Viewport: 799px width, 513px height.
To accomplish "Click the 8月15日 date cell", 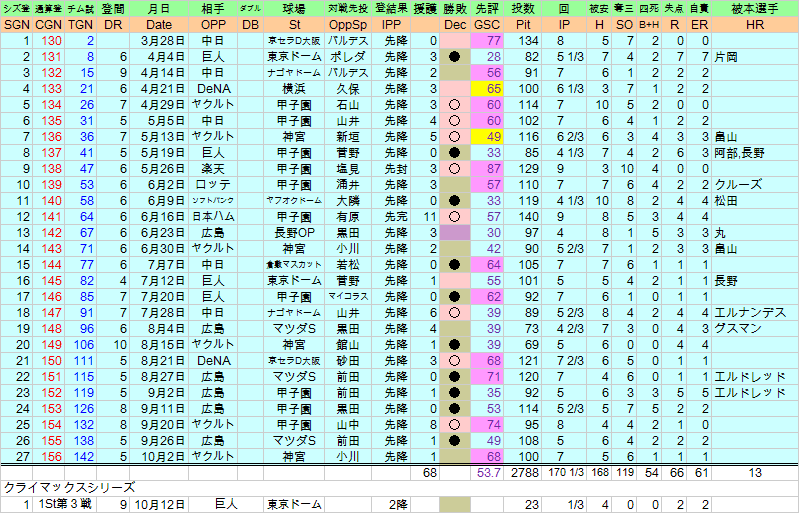I will [158, 344].
